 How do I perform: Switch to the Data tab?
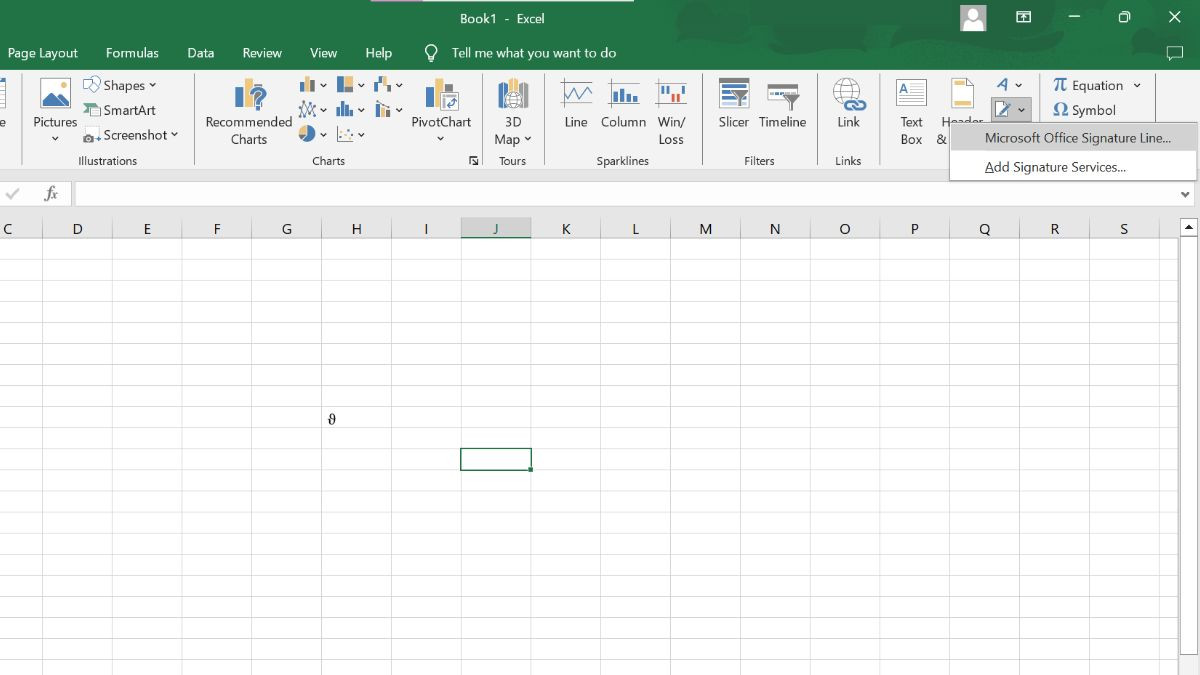point(200,53)
